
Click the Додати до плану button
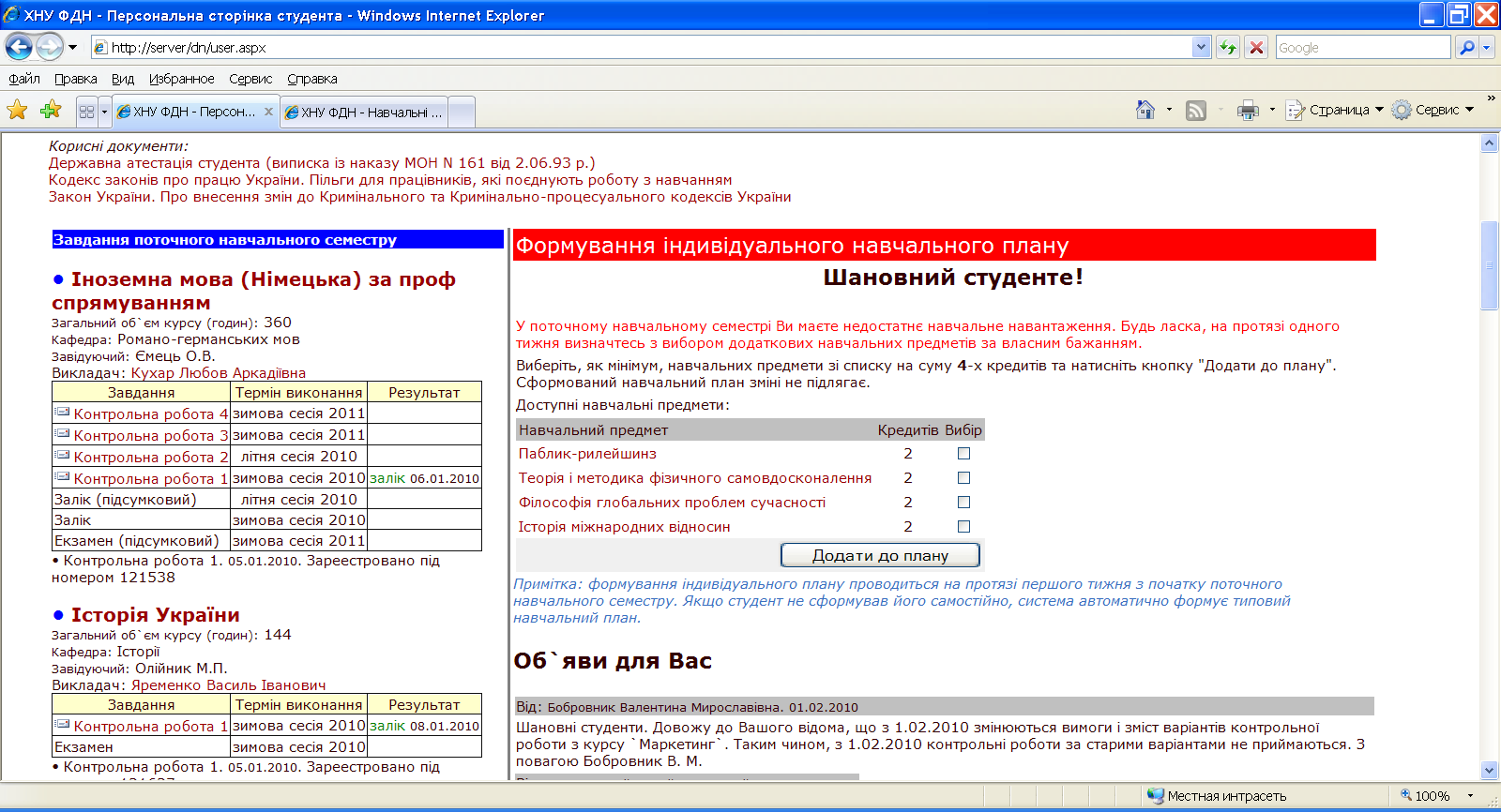(880, 555)
